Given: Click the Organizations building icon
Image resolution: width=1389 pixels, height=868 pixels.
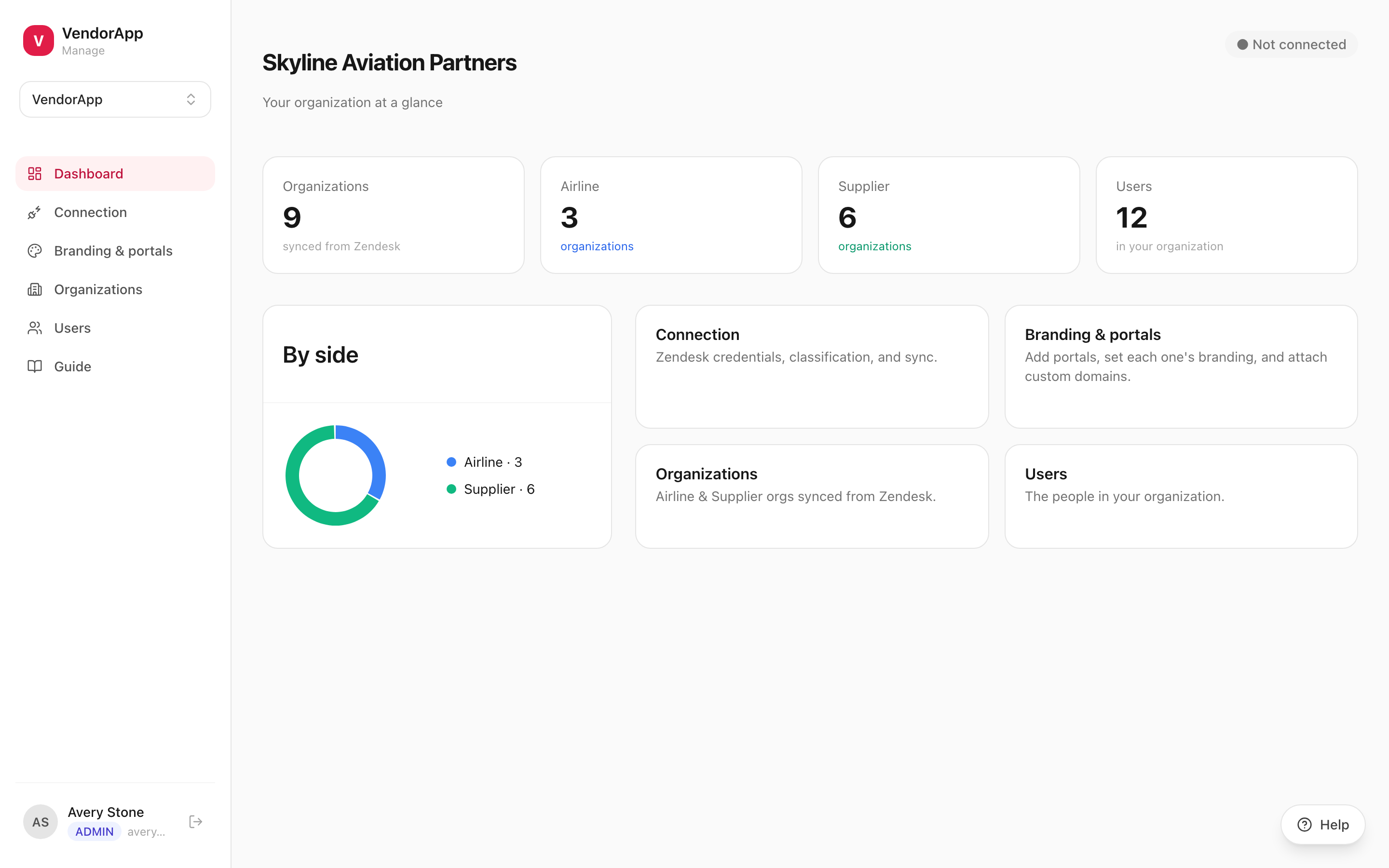Looking at the screenshot, I should (35, 289).
